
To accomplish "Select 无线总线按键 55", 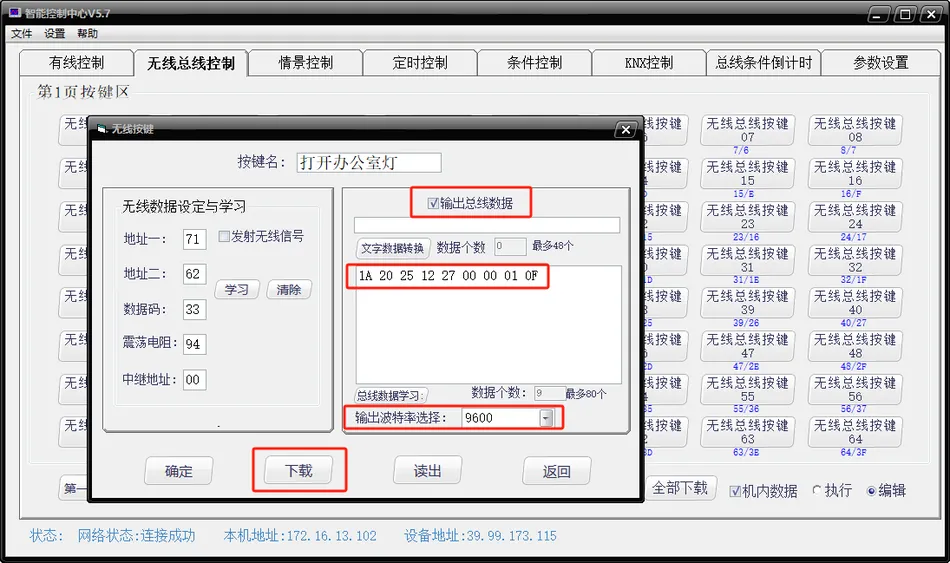I will coord(748,390).
